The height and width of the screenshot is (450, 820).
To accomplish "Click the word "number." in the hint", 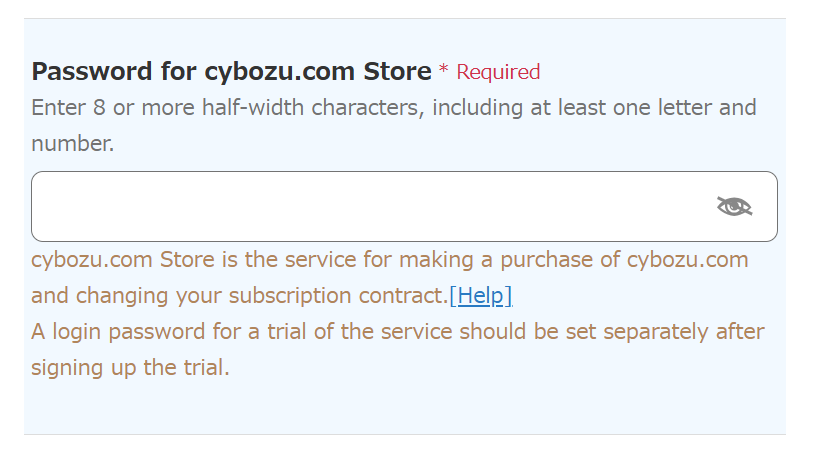I will coord(72,144).
